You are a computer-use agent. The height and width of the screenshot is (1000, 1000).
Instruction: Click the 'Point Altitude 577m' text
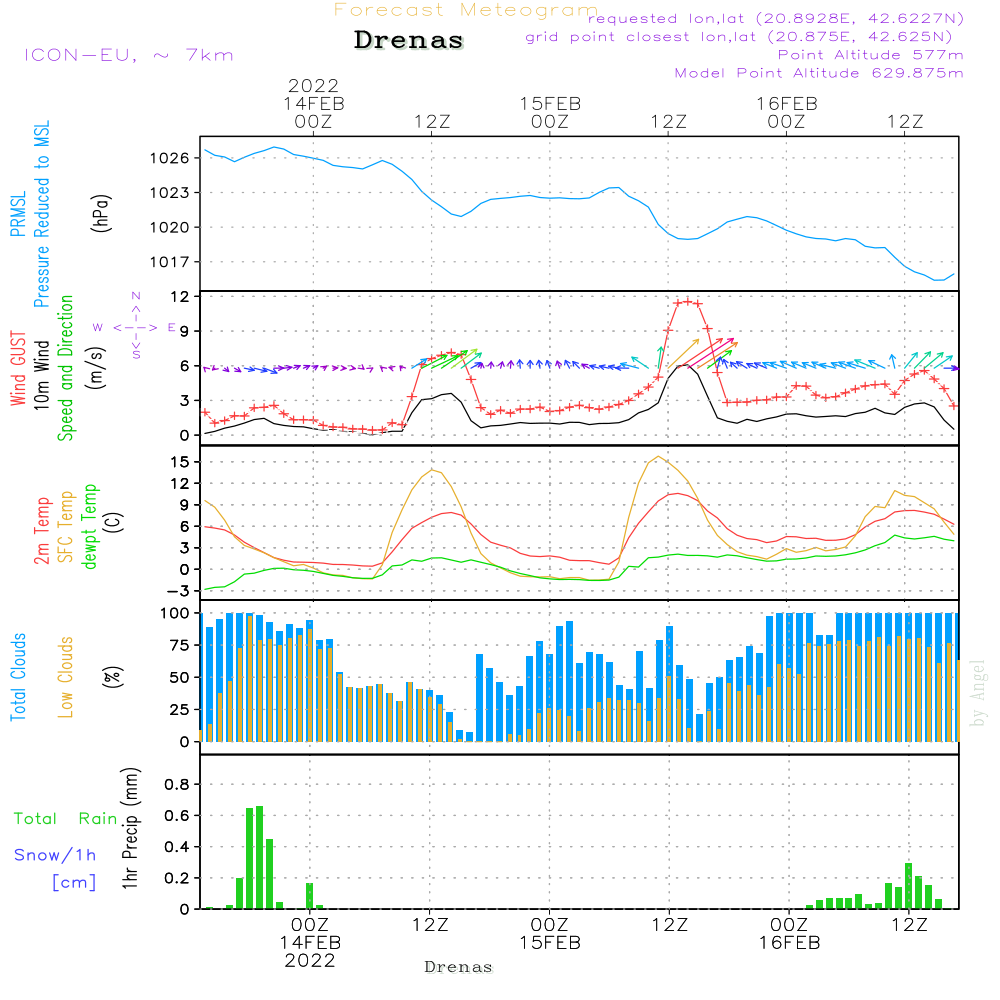click(x=870, y=55)
